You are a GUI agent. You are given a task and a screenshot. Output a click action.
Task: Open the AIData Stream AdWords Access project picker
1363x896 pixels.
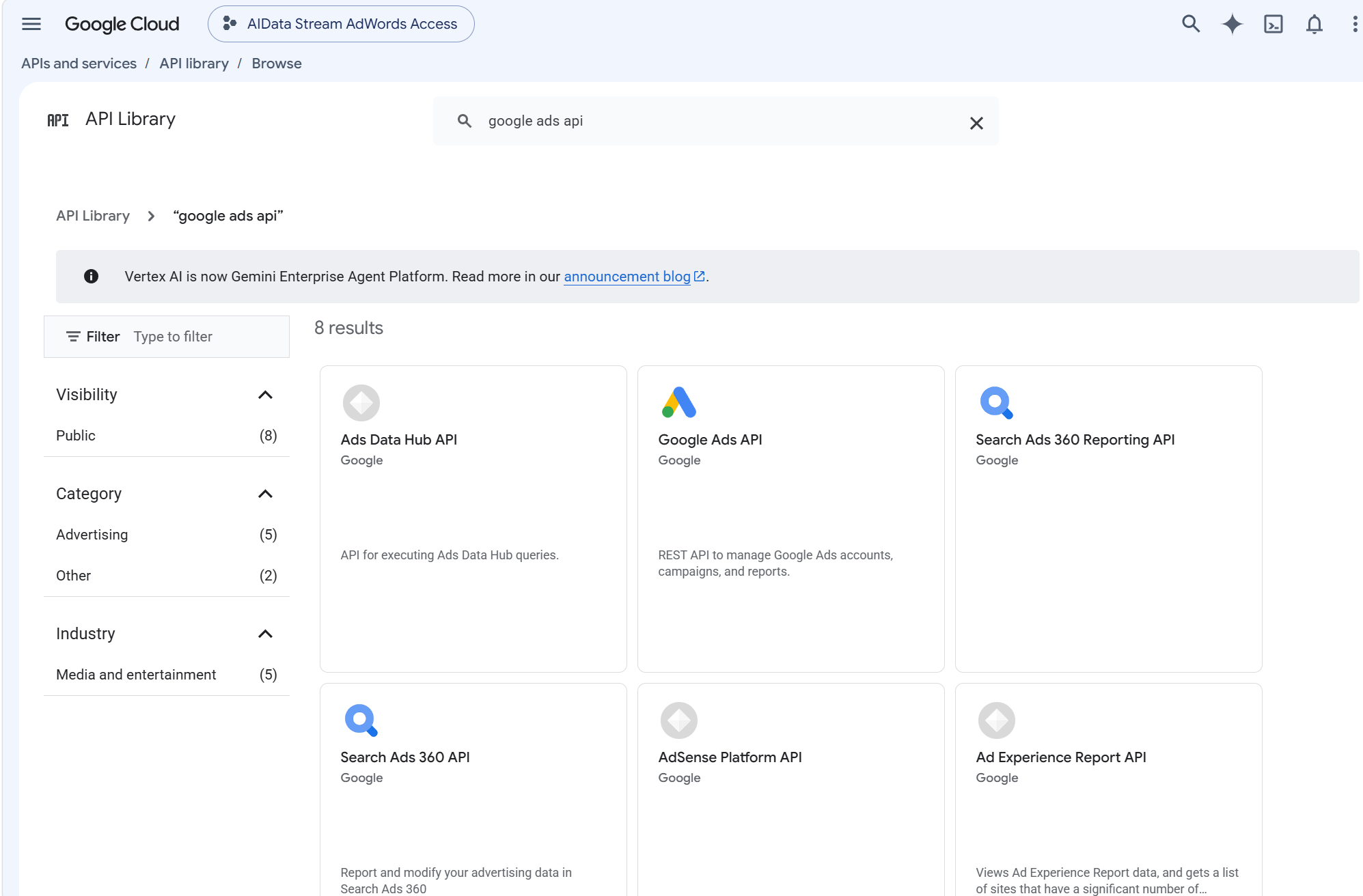341,24
